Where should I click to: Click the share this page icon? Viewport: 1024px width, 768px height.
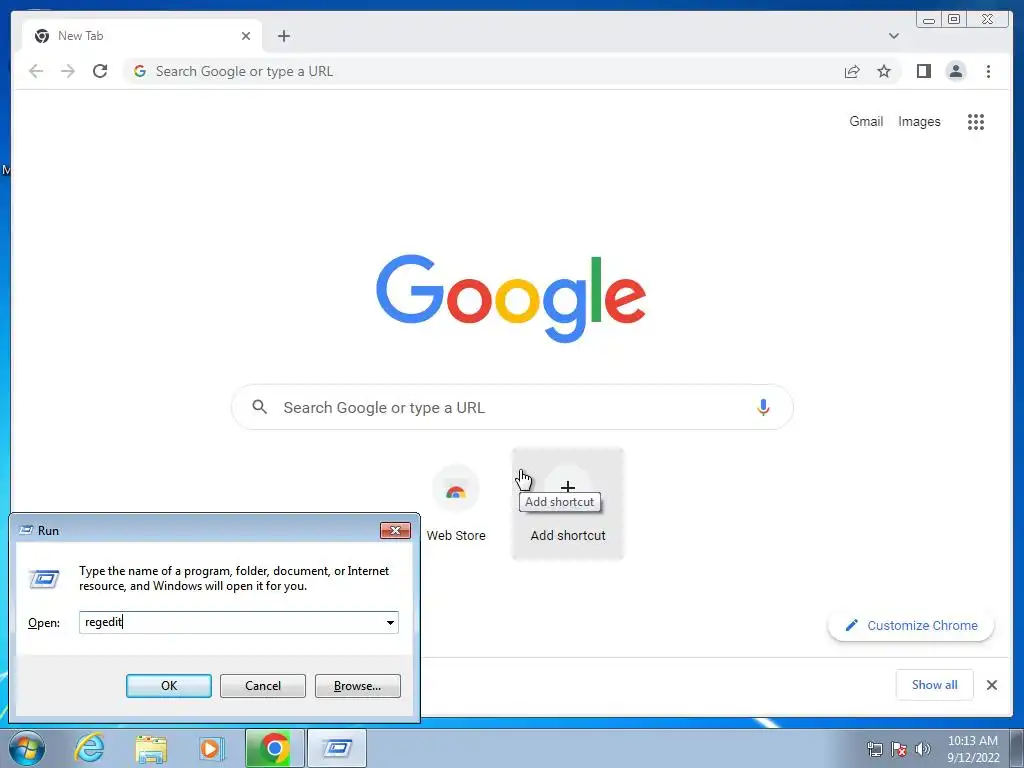852,71
